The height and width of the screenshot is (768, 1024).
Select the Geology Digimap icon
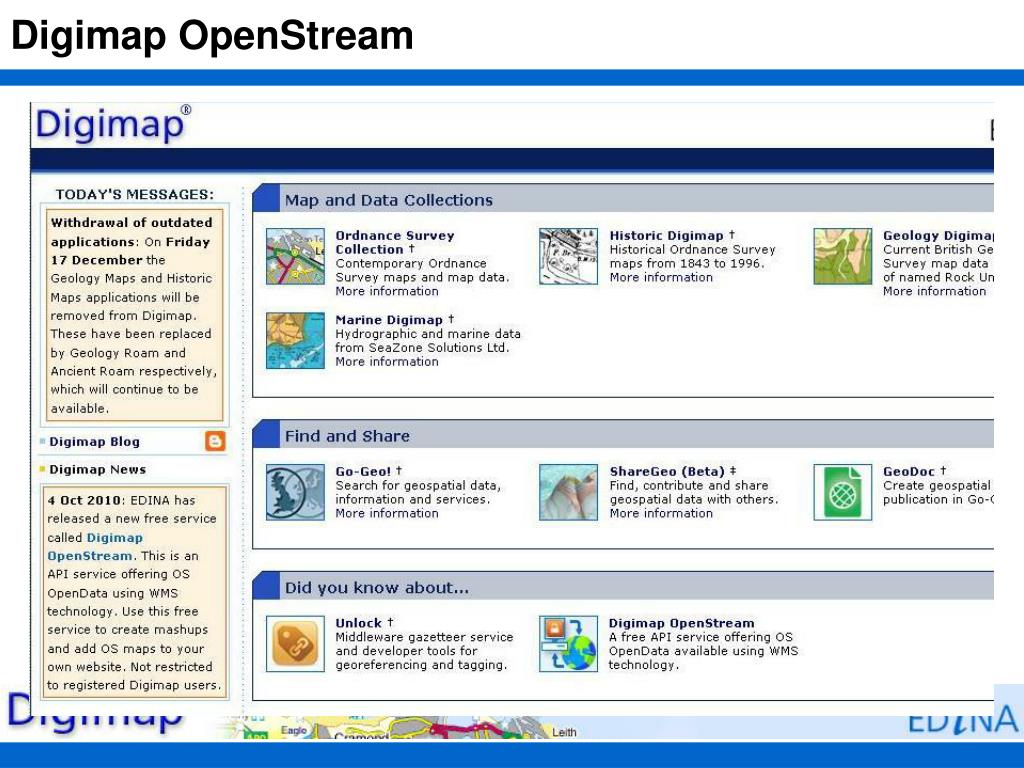pos(842,257)
